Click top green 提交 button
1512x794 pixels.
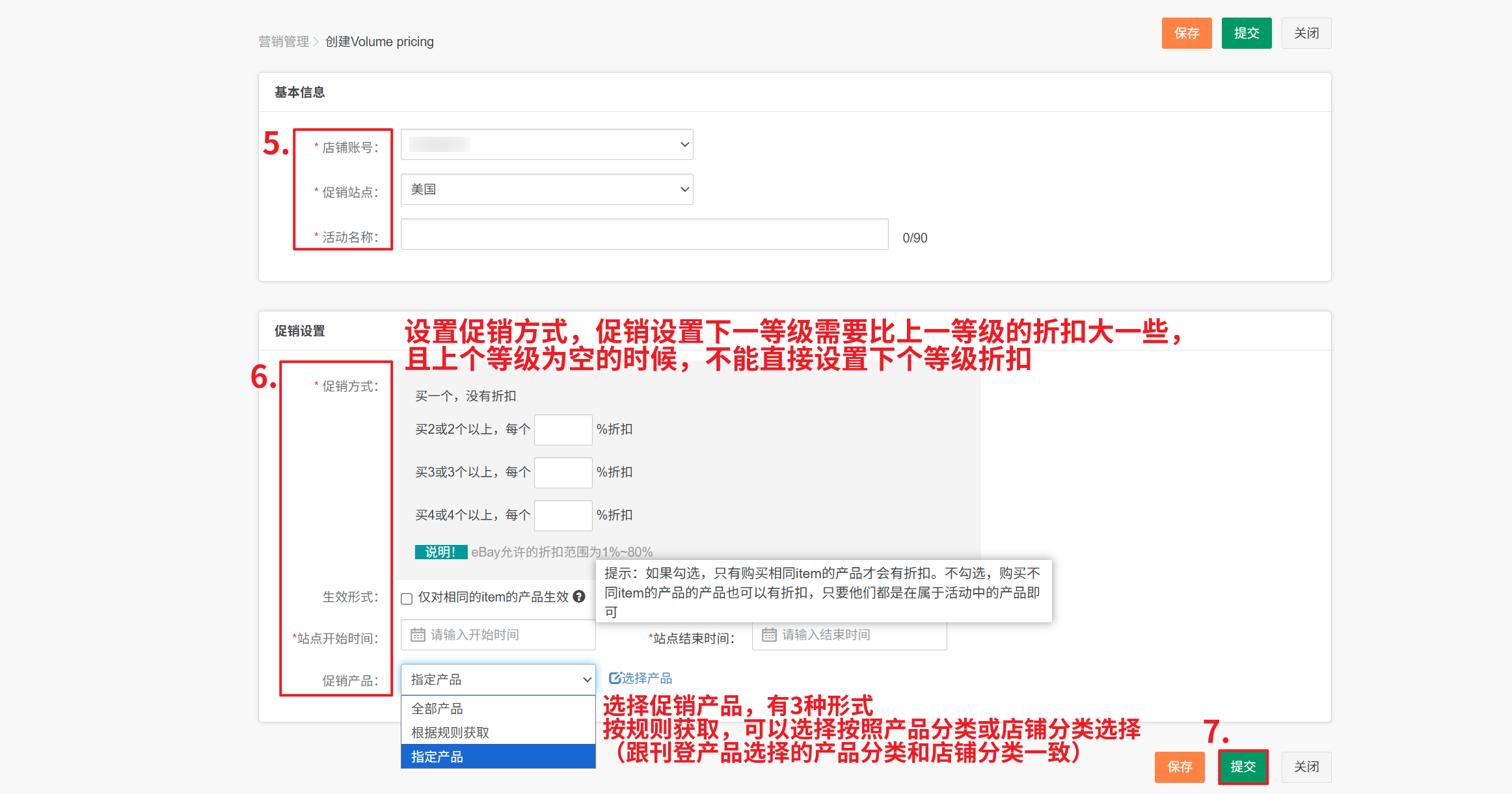click(x=1246, y=33)
